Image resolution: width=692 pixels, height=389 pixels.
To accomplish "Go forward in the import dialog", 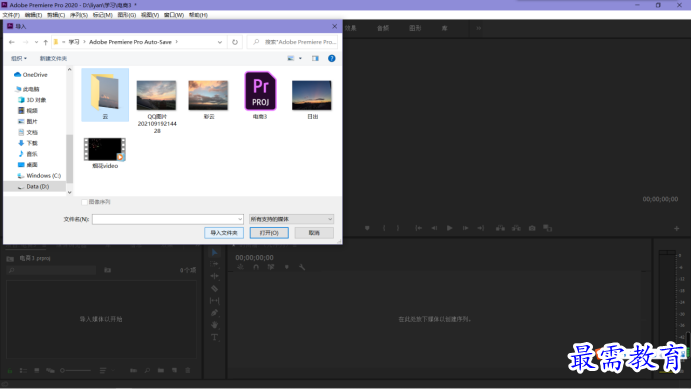I will coord(26,42).
